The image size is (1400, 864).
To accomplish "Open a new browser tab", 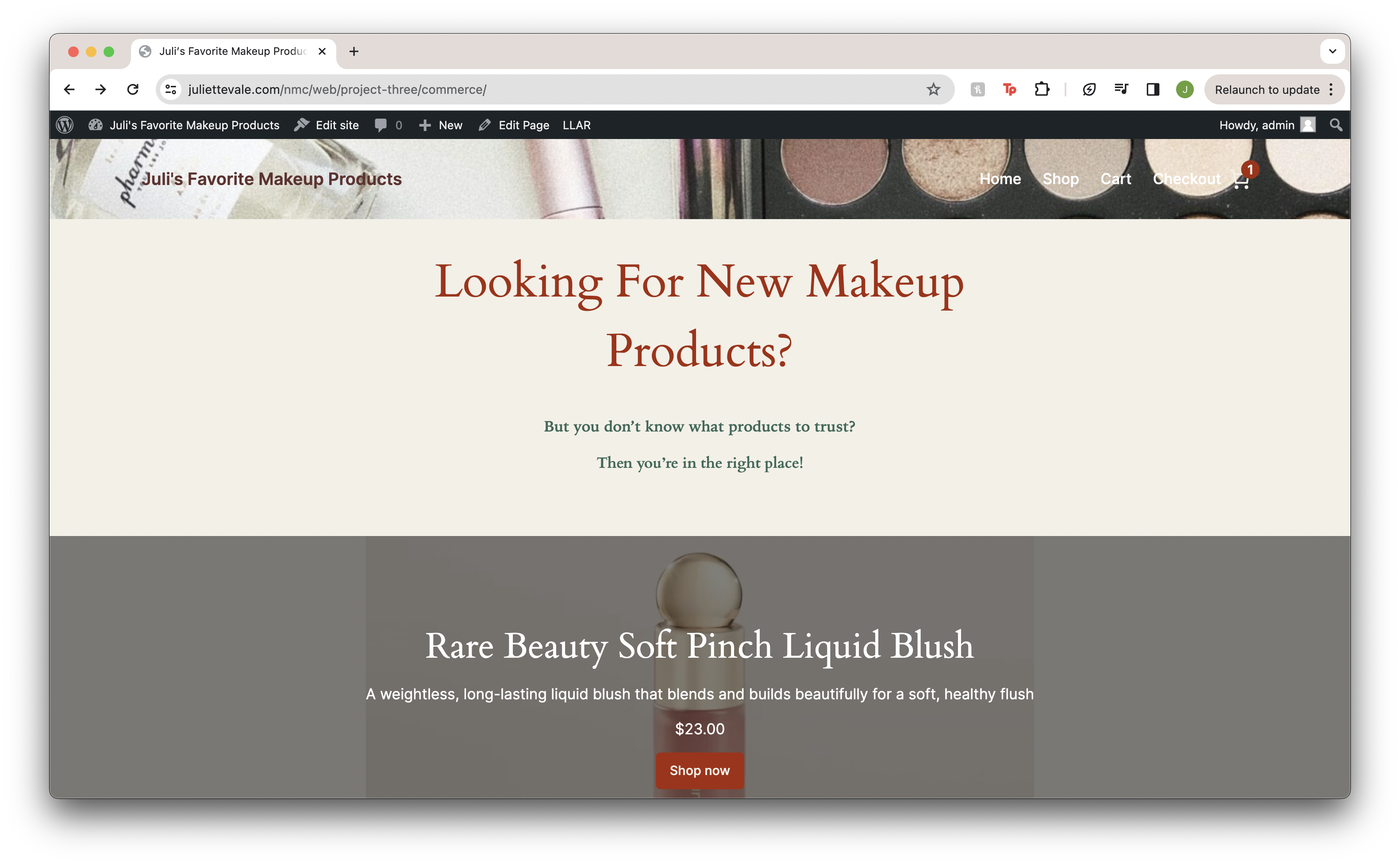I will tap(354, 51).
